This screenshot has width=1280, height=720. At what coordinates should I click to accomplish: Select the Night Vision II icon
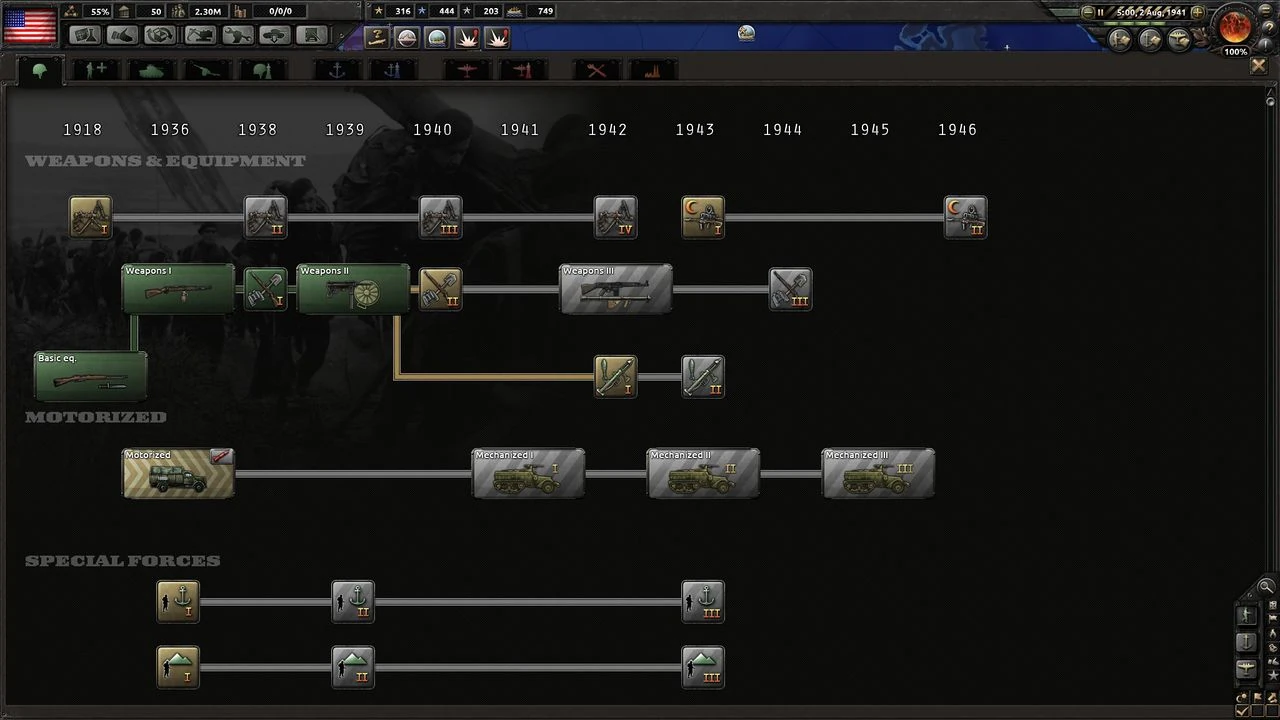coord(966,217)
